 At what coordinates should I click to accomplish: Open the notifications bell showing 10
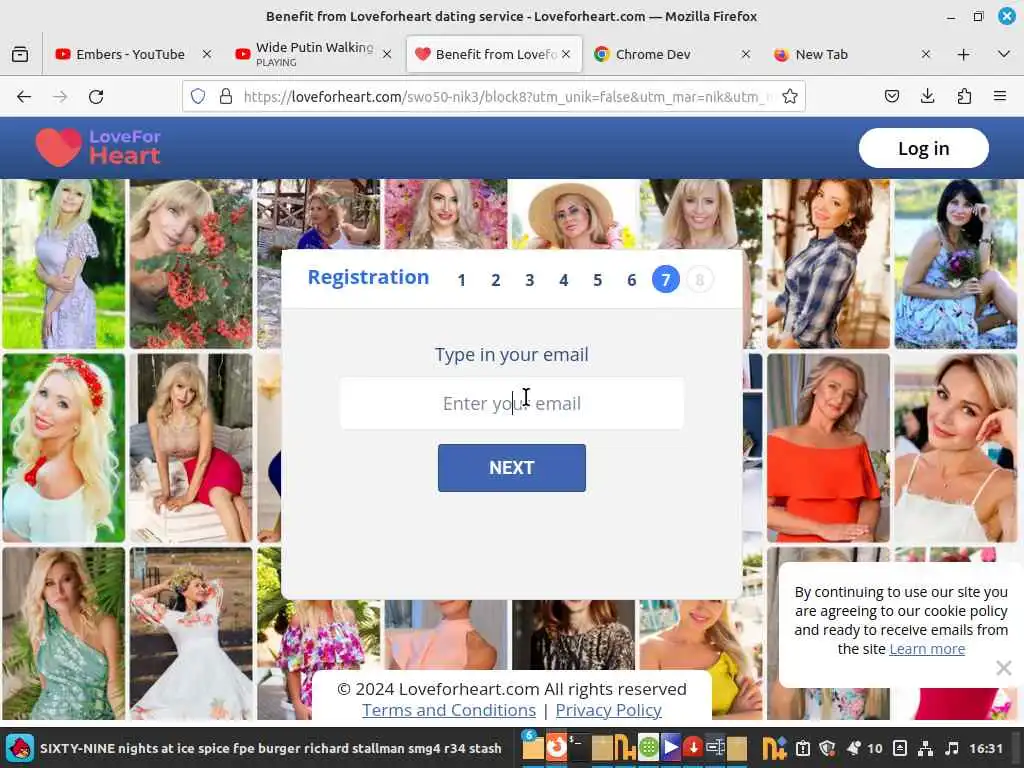(864, 748)
